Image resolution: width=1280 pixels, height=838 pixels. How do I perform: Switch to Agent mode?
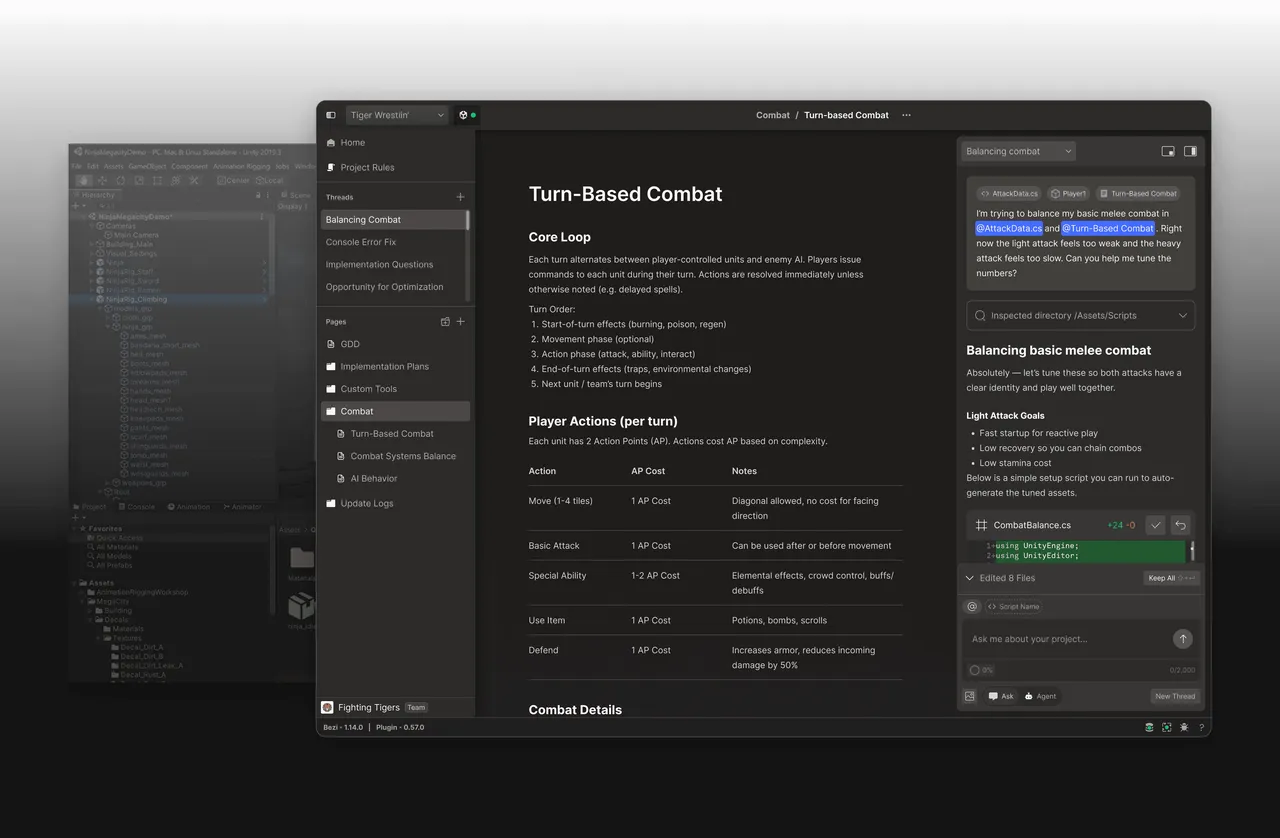[1040, 696]
